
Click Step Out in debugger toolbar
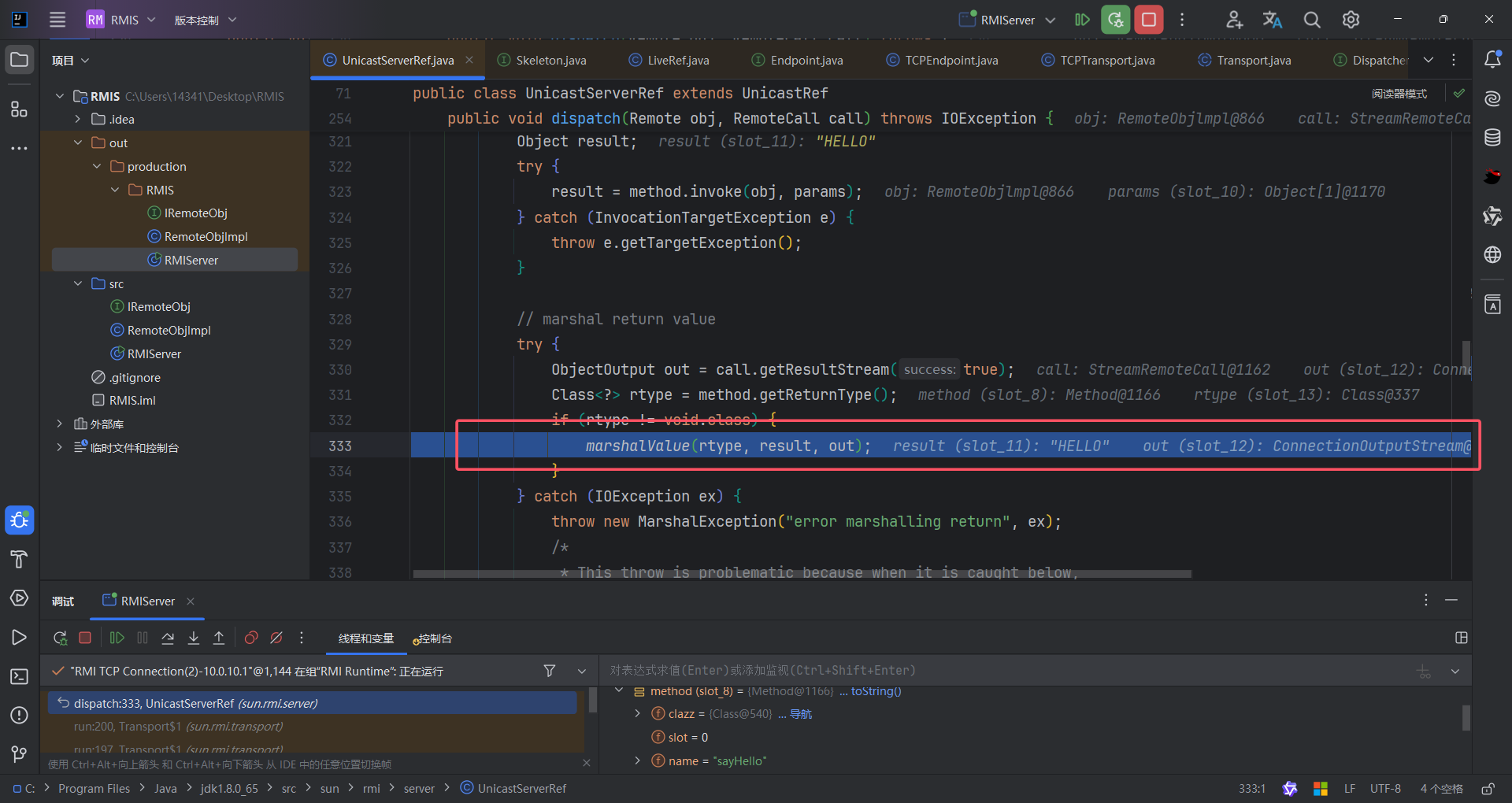219,638
